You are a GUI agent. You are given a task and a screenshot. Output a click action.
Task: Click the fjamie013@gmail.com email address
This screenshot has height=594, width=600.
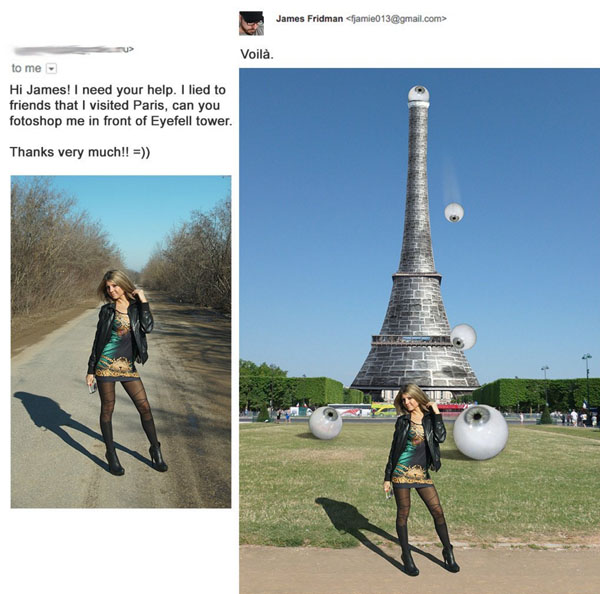(x=396, y=19)
